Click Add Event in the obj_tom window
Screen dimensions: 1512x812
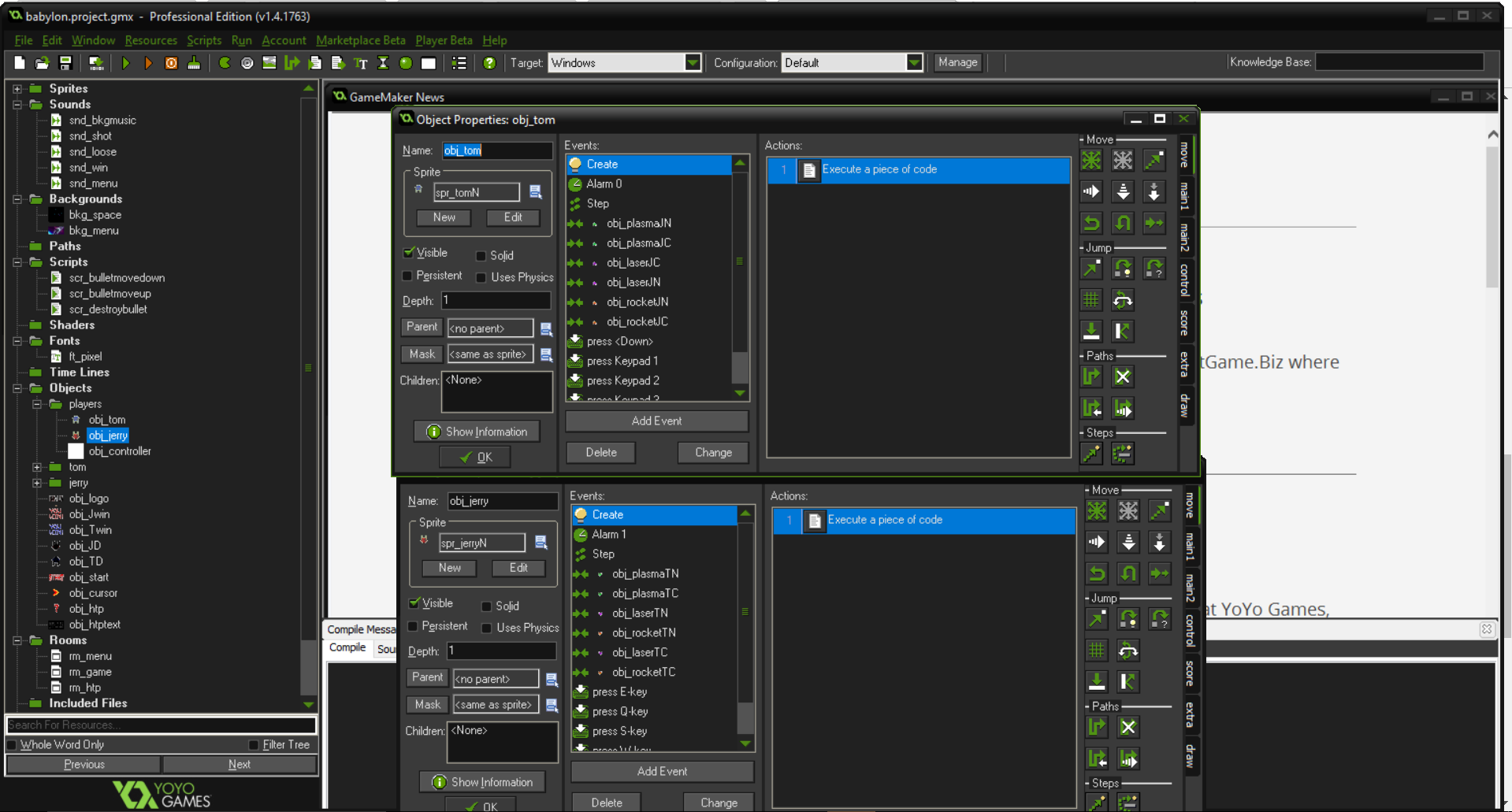(657, 421)
